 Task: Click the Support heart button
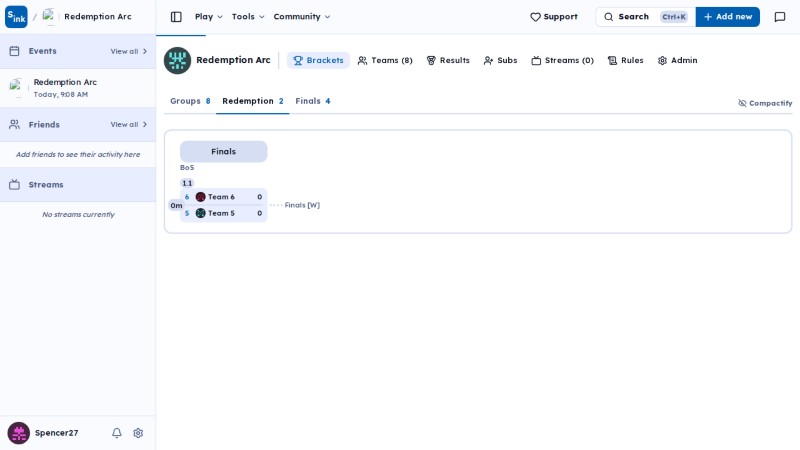pos(554,17)
